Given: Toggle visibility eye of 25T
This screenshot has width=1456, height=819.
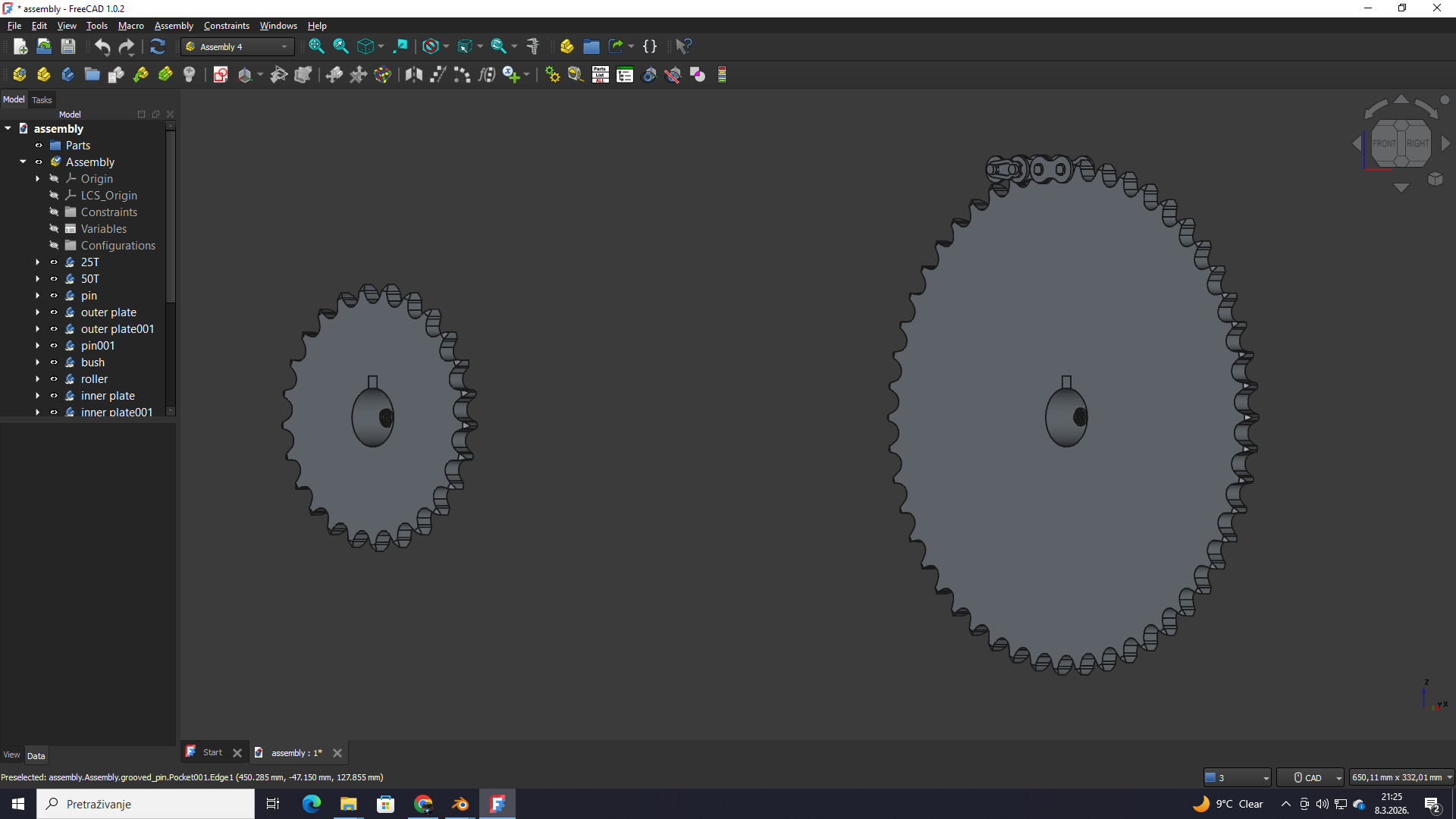Looking at the screenshot, I should point(54,262).
